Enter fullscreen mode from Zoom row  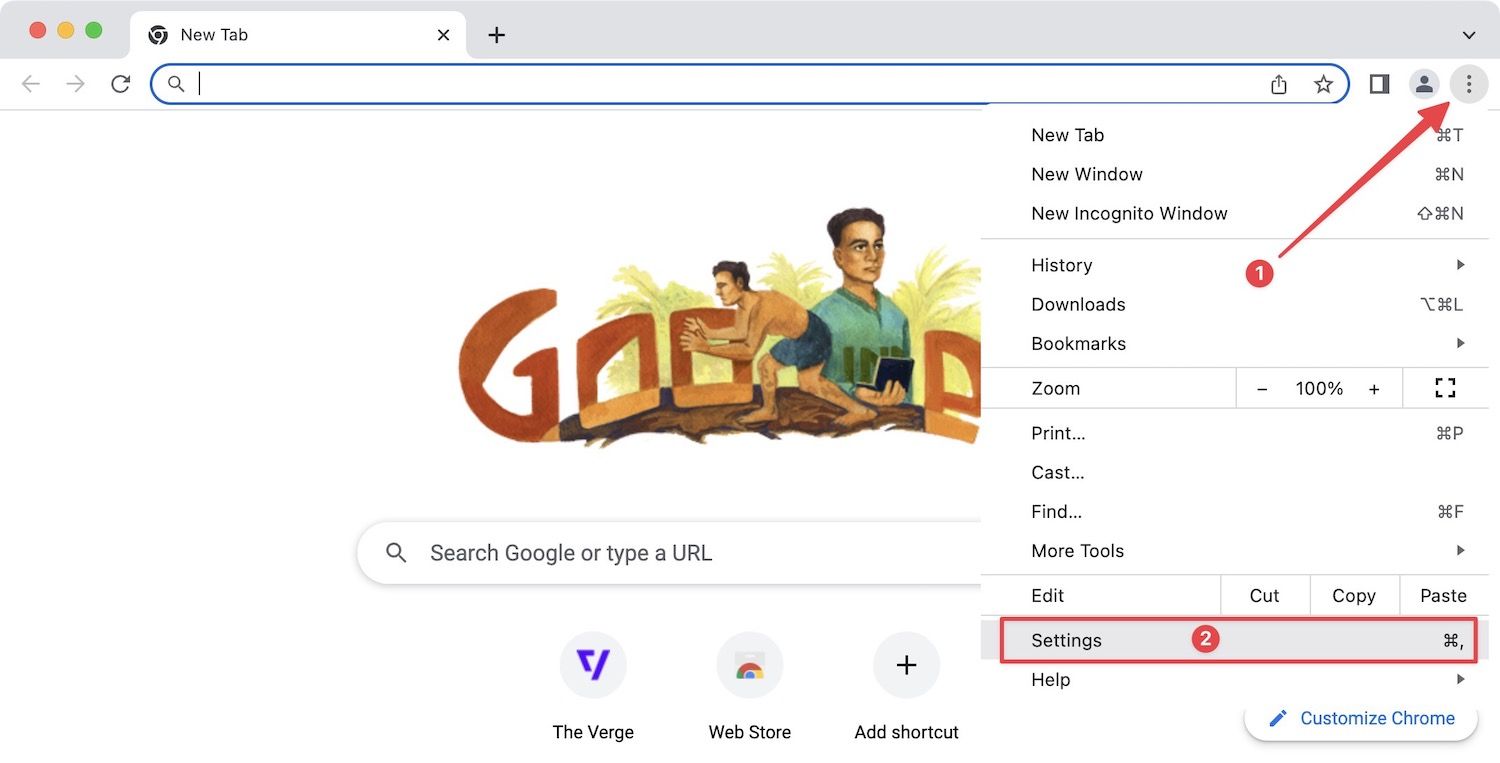coord(1444,388)
